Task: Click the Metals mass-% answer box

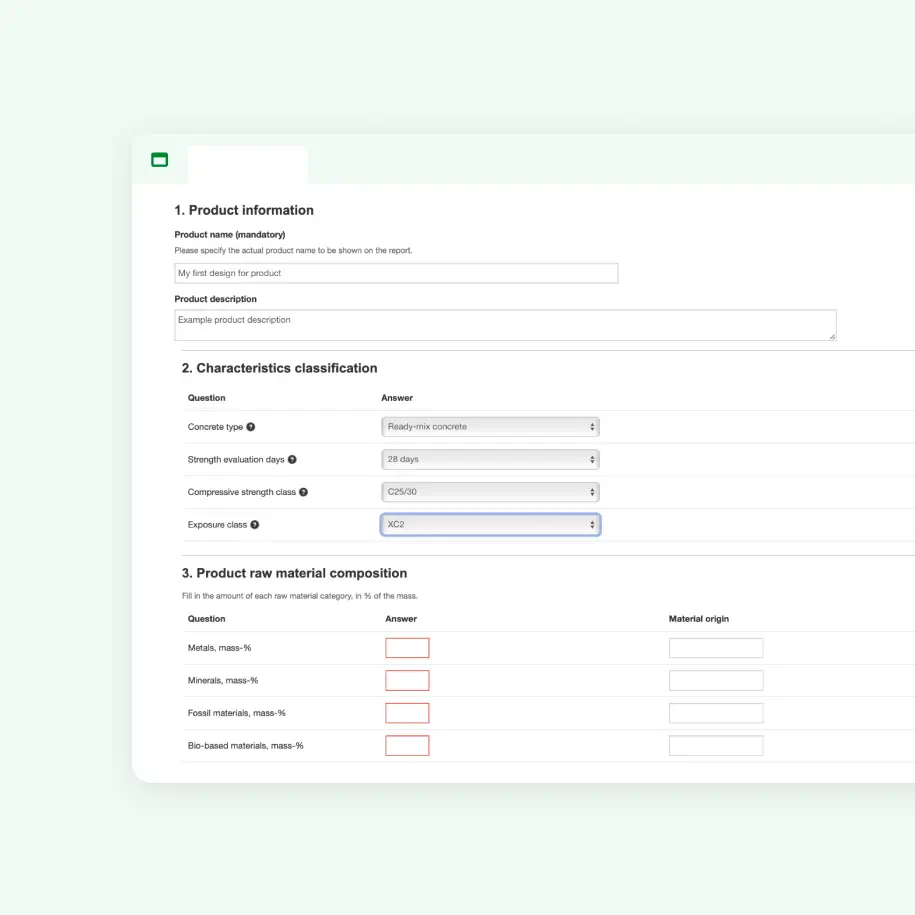Action: pyautogui.click(x=407, y=648)
